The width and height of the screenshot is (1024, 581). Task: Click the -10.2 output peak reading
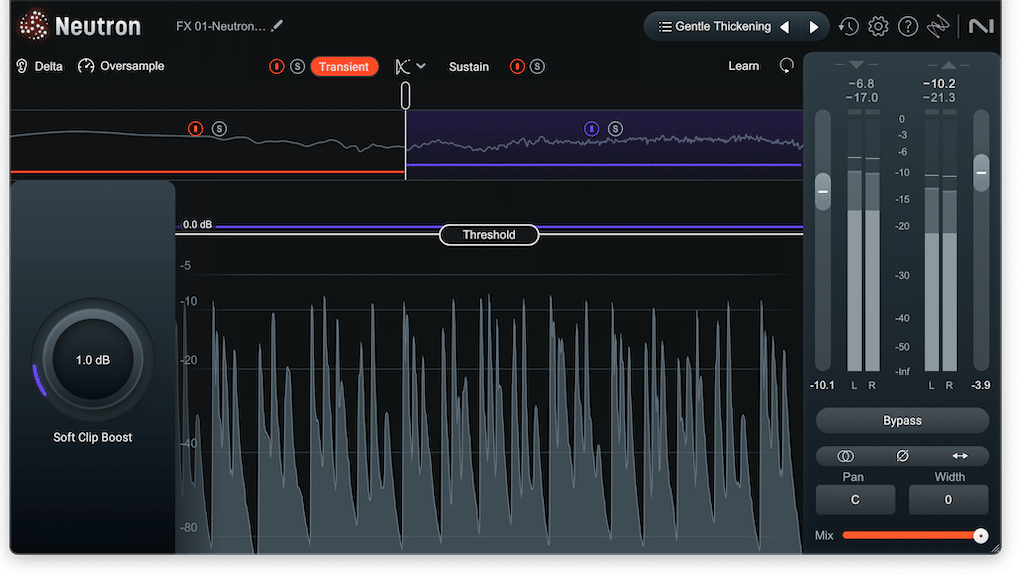click(x=939, y=84)
